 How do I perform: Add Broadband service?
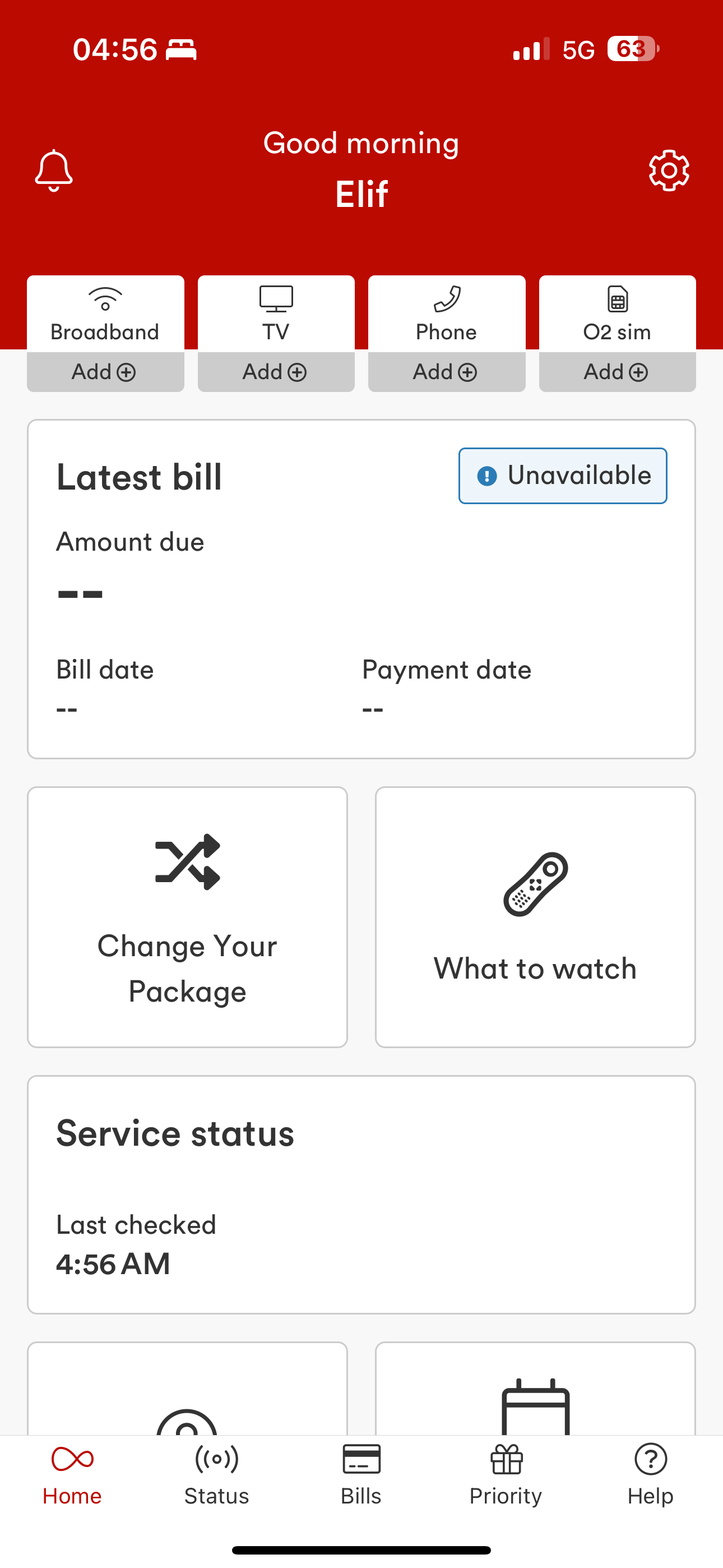pos(105,372)
